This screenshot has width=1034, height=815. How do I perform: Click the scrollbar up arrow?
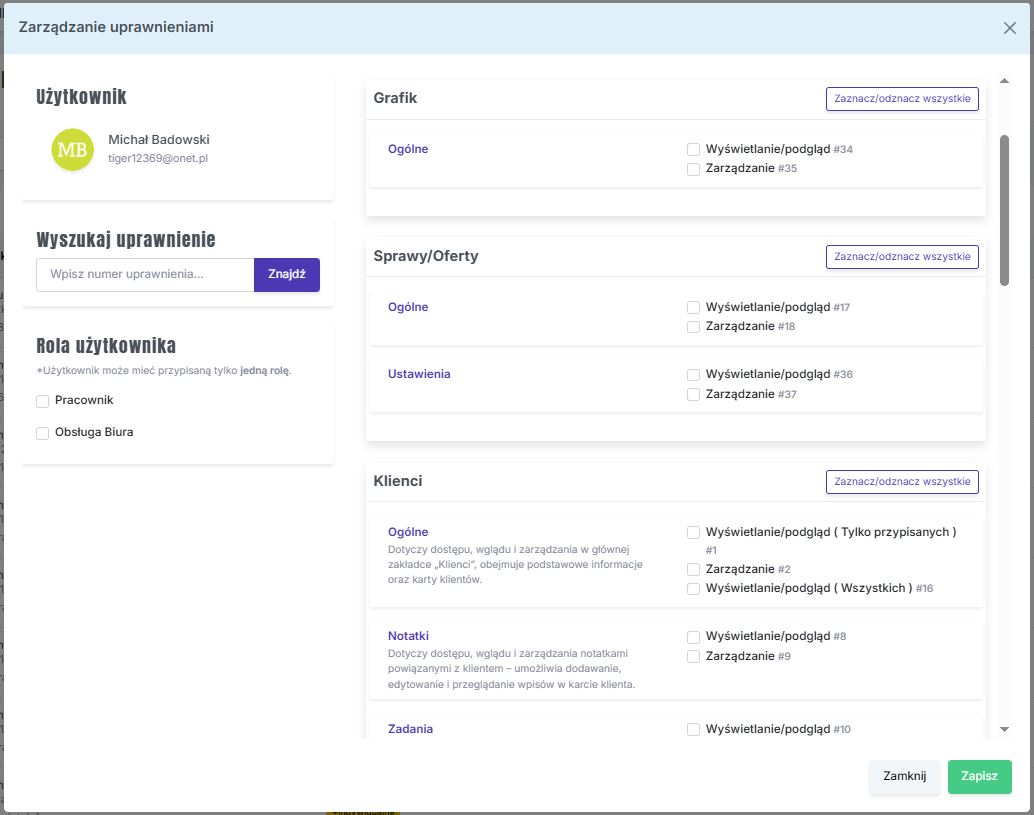(x=1004, y=81)
